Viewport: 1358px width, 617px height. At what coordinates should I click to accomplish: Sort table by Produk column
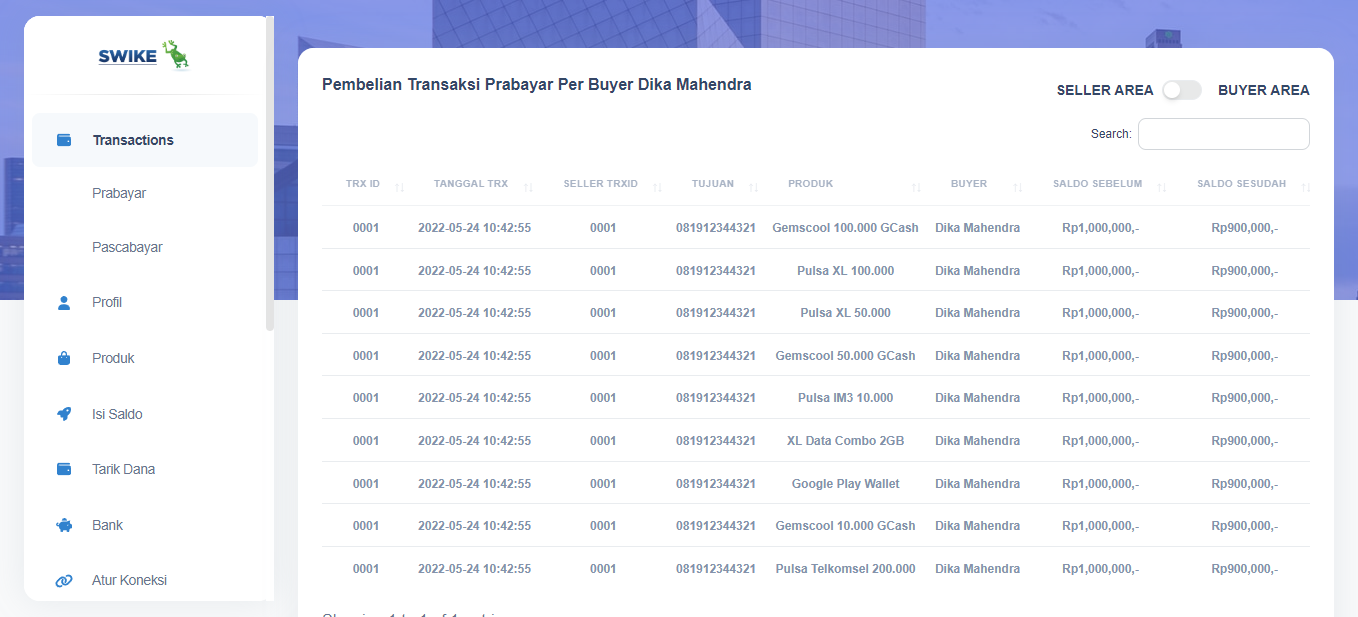tap(811, 184)
